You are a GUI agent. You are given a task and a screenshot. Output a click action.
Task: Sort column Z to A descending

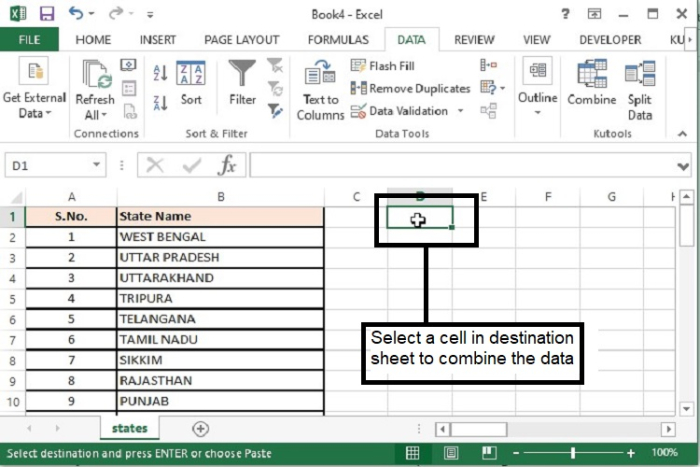tap(160, 103)
